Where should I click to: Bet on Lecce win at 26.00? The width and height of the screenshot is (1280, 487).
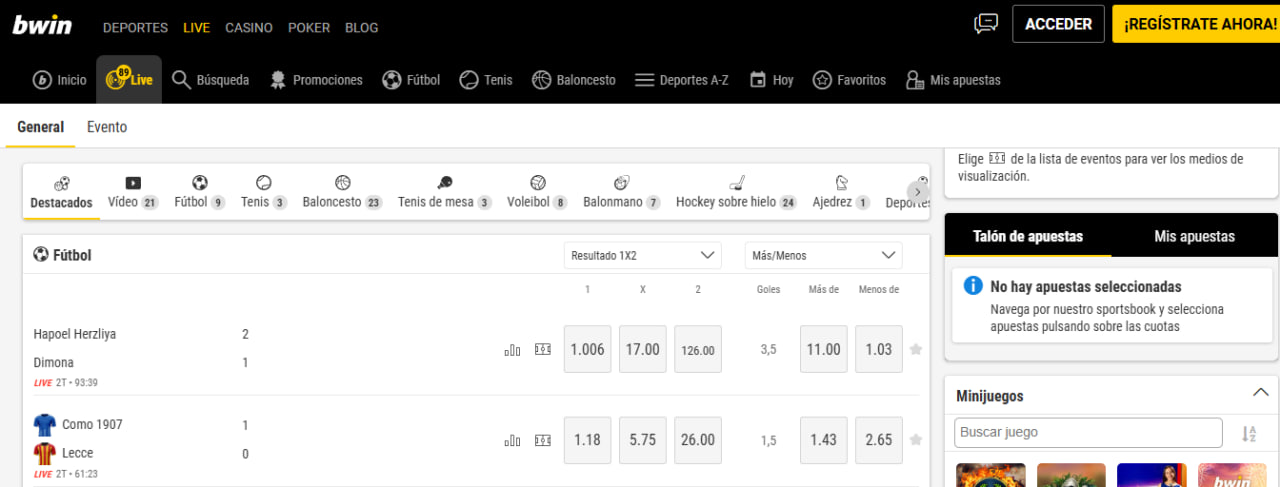pyautogui.click(x=698, y=440)
